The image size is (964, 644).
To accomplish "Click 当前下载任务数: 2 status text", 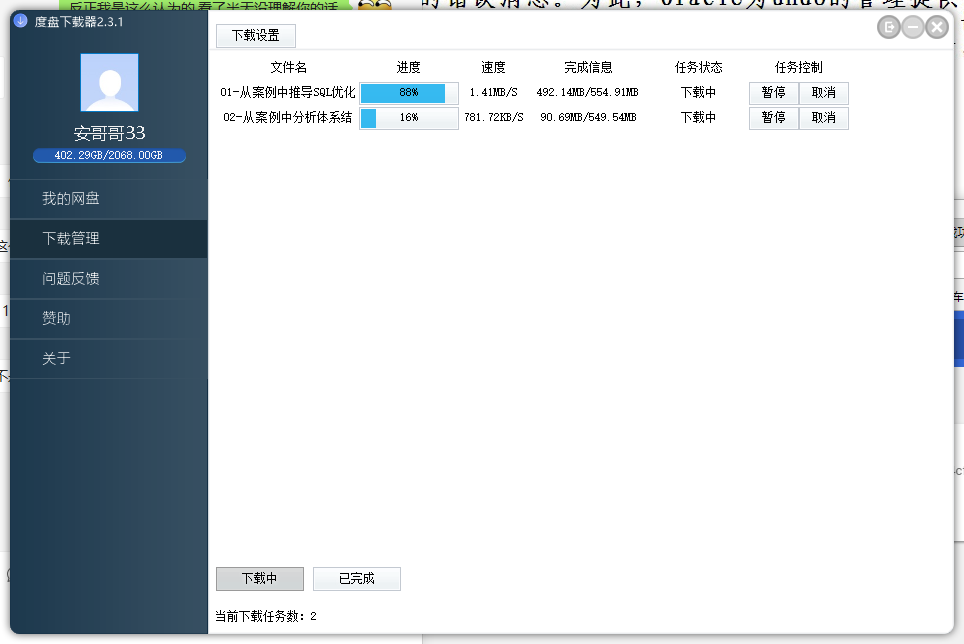I will [266, 616].
